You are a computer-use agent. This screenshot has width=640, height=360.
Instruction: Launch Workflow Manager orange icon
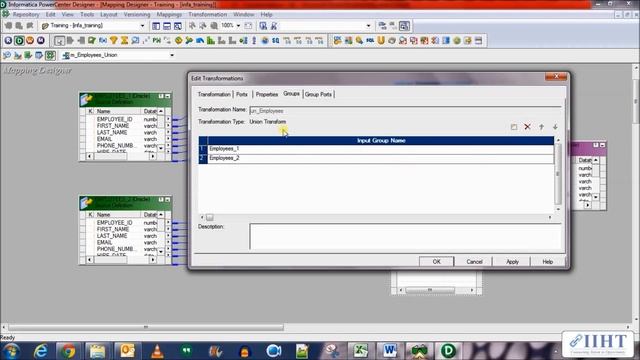[30, 40]
